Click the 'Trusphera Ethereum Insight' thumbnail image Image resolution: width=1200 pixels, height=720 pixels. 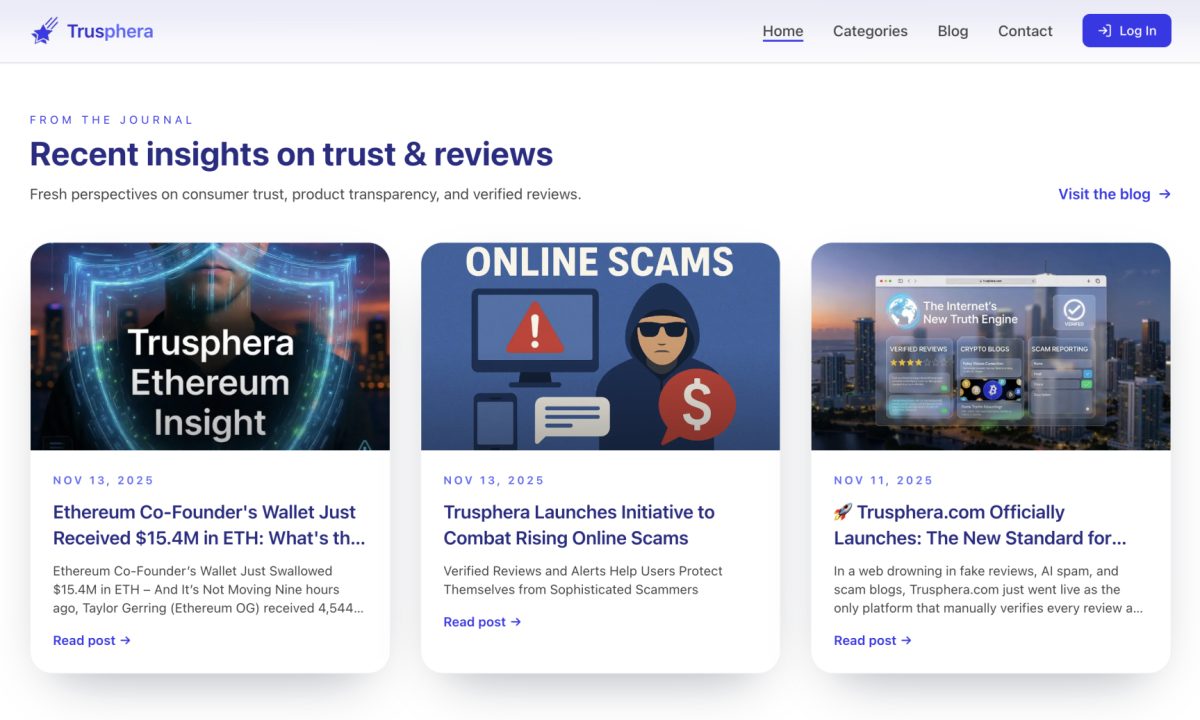pyautogui.click(x=210, y=344)
